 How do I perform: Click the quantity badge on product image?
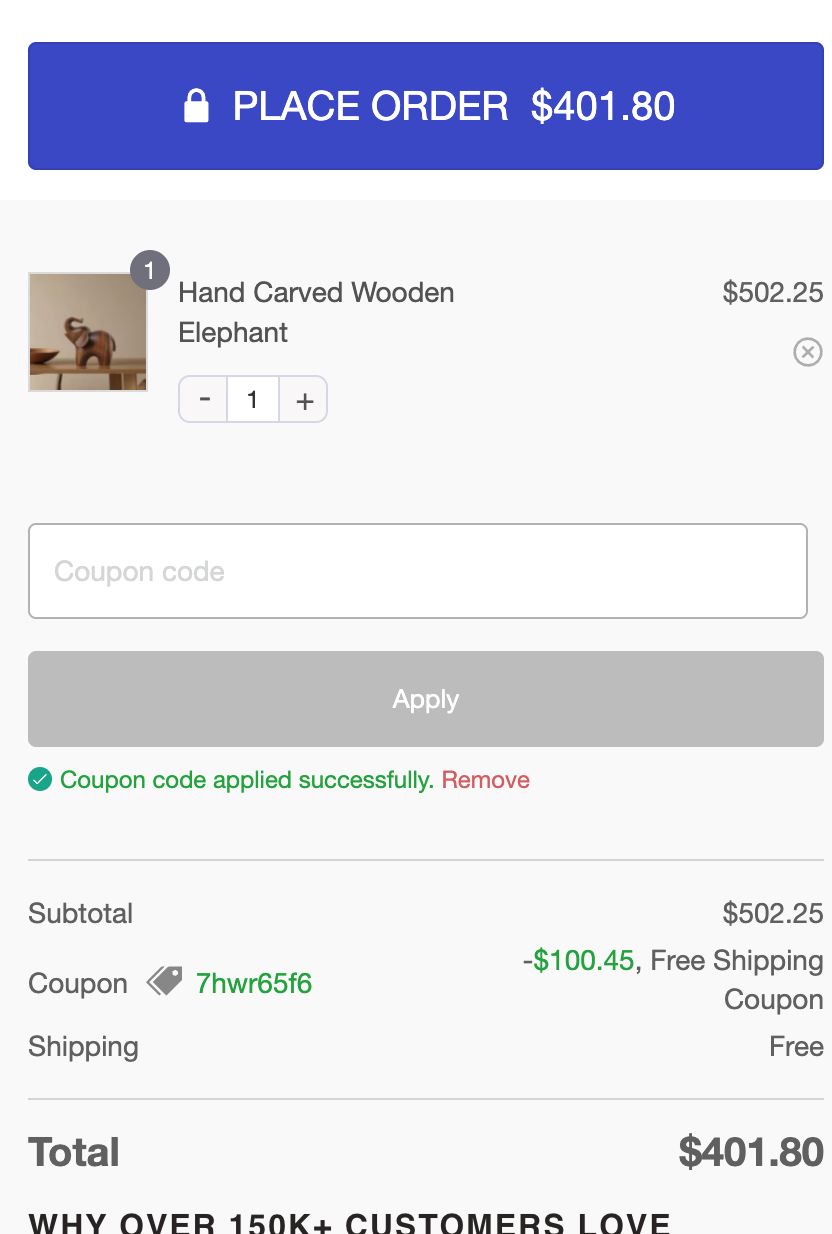150,270
